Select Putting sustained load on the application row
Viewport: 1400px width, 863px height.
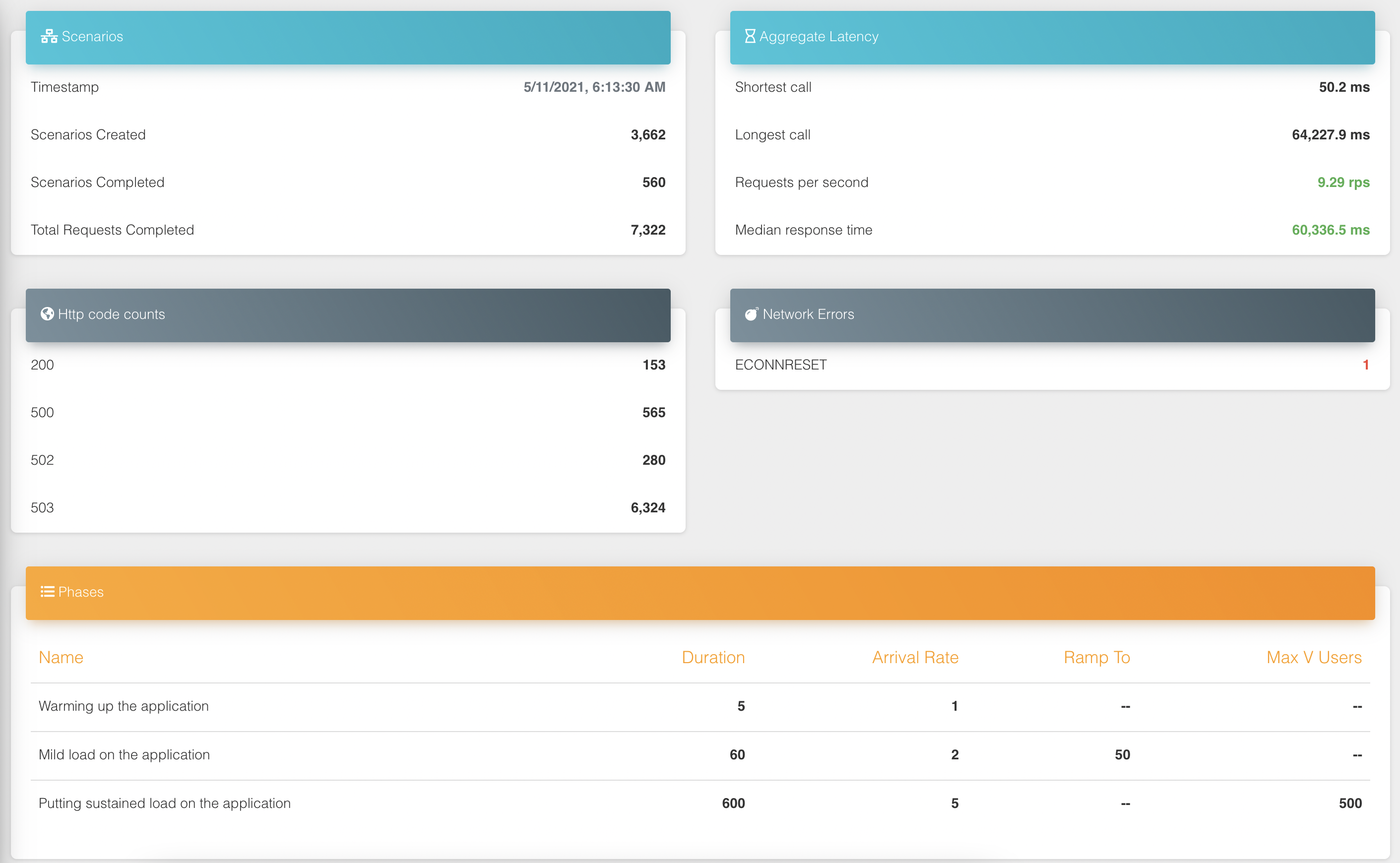(164, 803)
